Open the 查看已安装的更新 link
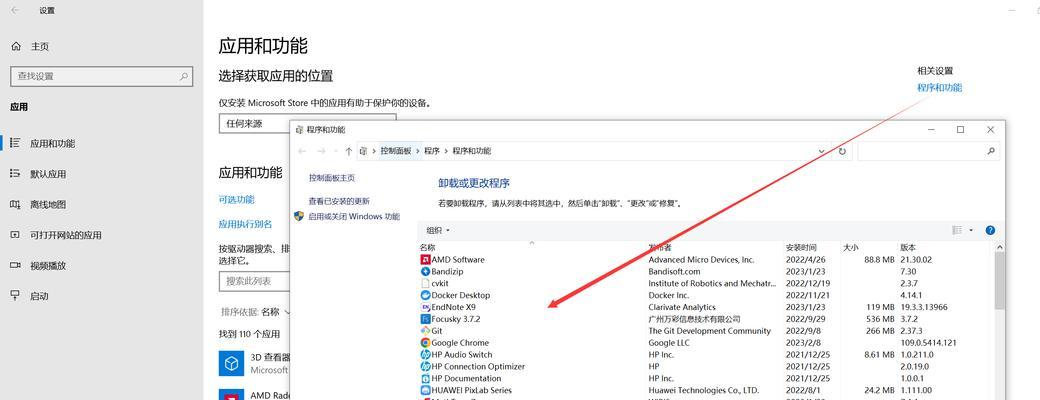The width and height of the screenshot is (1040, 400). coord(339,201)
